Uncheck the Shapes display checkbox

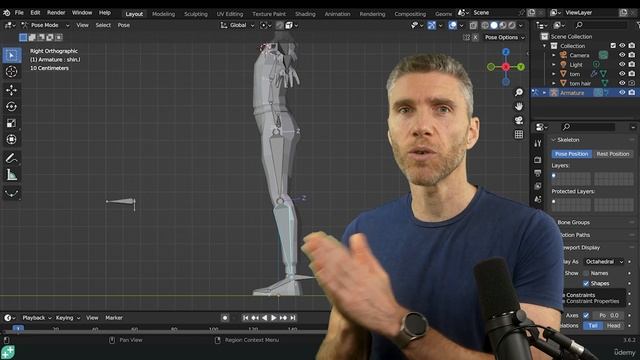click(586, 283)
